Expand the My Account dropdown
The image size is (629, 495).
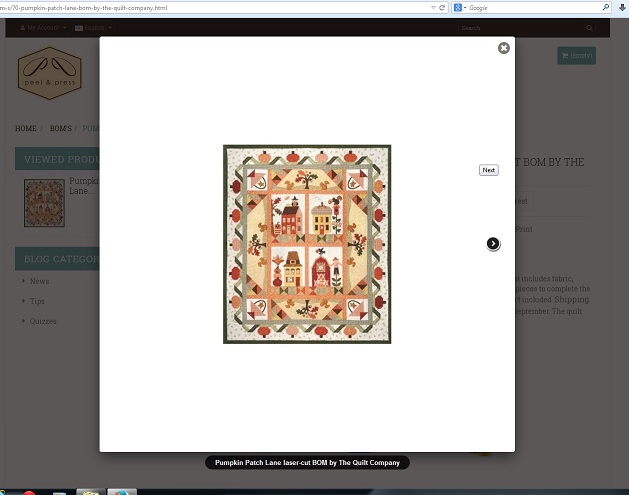[x=43, y=28]
